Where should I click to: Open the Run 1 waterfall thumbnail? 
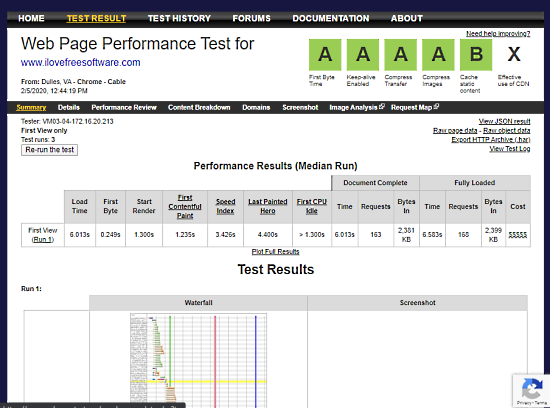(198, 360)
